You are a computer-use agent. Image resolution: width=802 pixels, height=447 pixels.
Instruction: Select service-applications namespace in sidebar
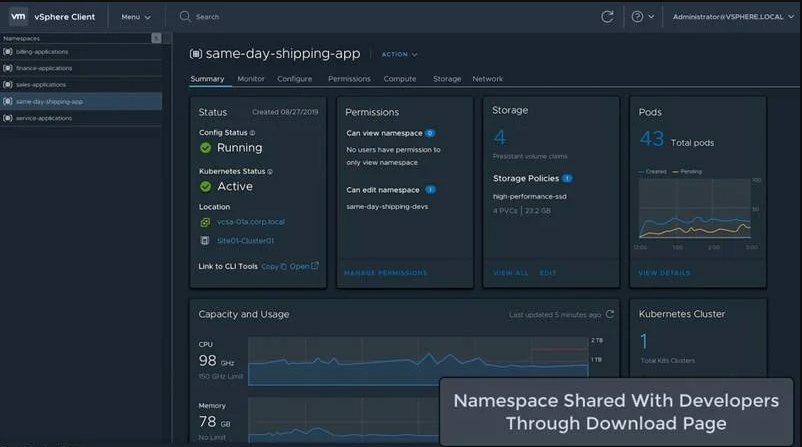click(81, 118)
